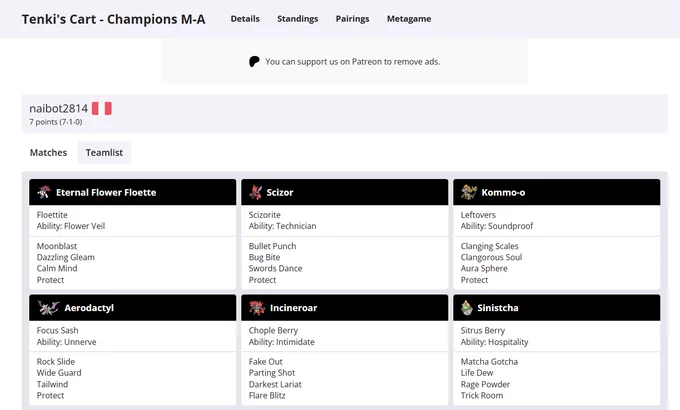Open the Details page
Viewport: 680px width, 410px height.
(245, 19)
